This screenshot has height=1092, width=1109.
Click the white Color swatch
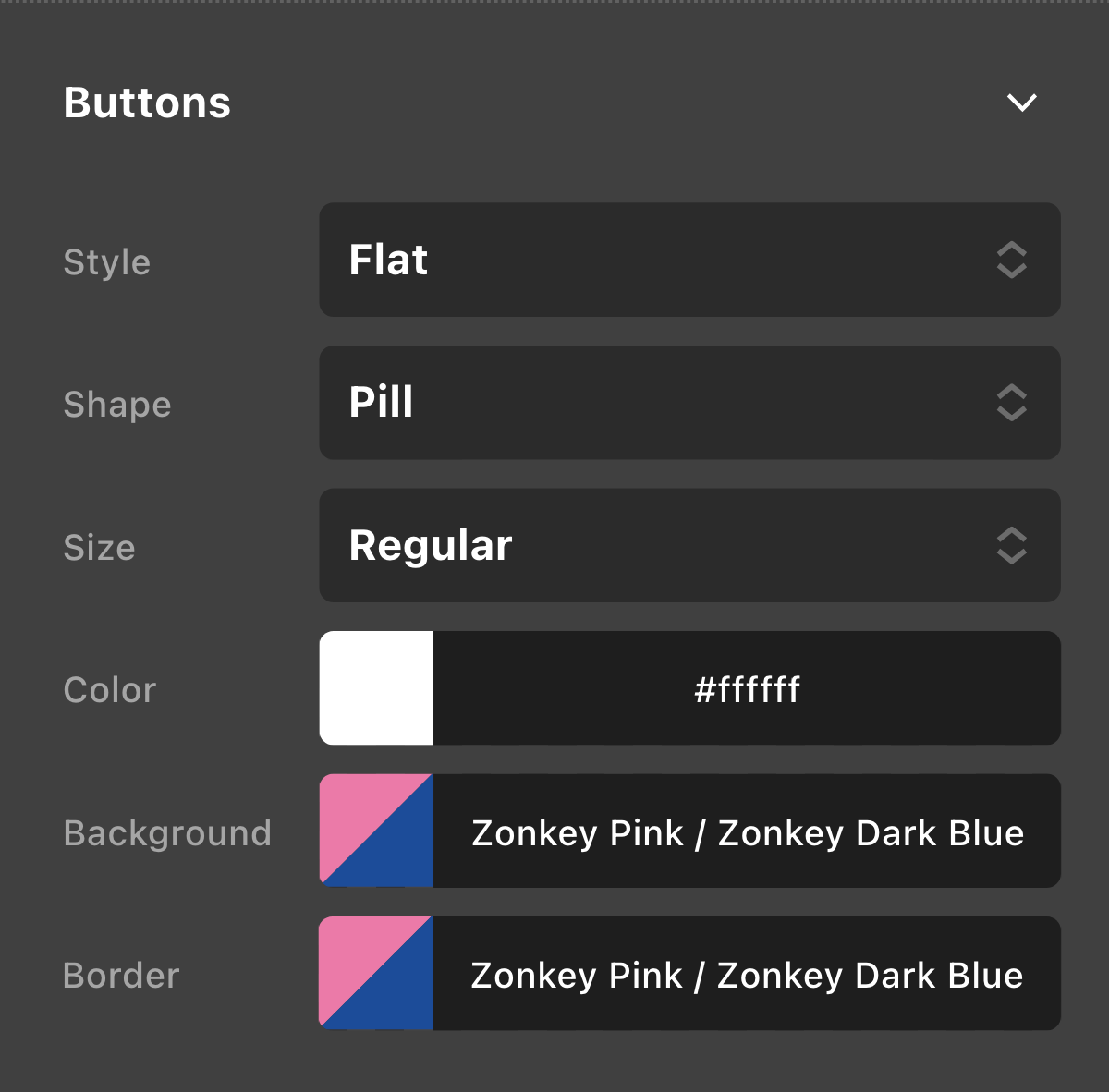tap(377, 688)
